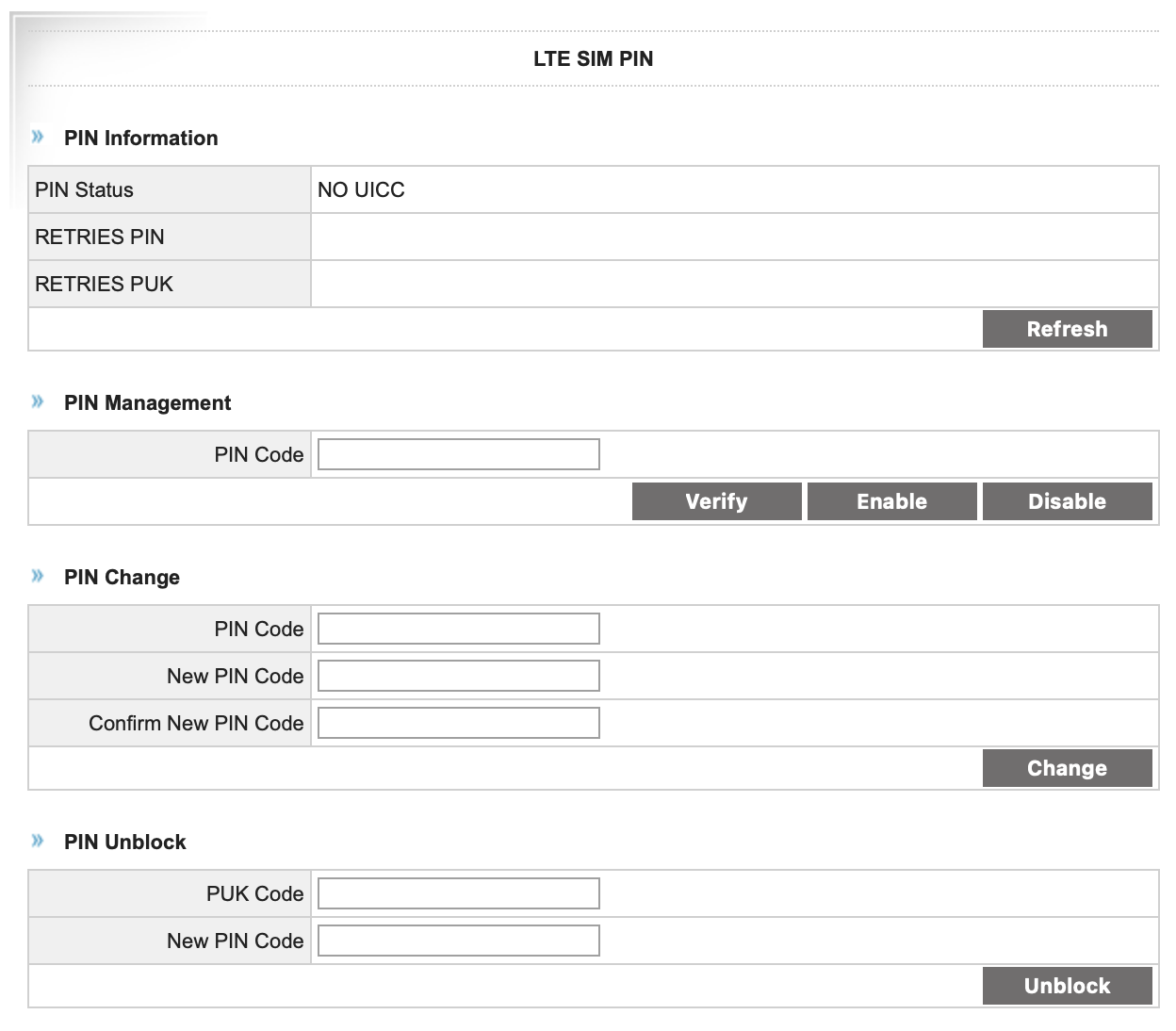Viewport: 1176px width, 1031px height.
Task: Click the PIN Code field under PIN Change
Action: [458, 629]
